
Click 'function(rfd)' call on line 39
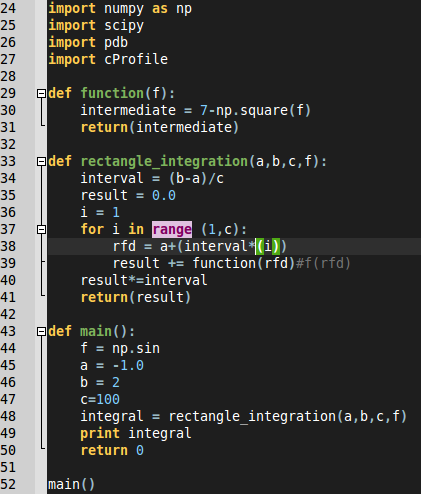point(244,263)
